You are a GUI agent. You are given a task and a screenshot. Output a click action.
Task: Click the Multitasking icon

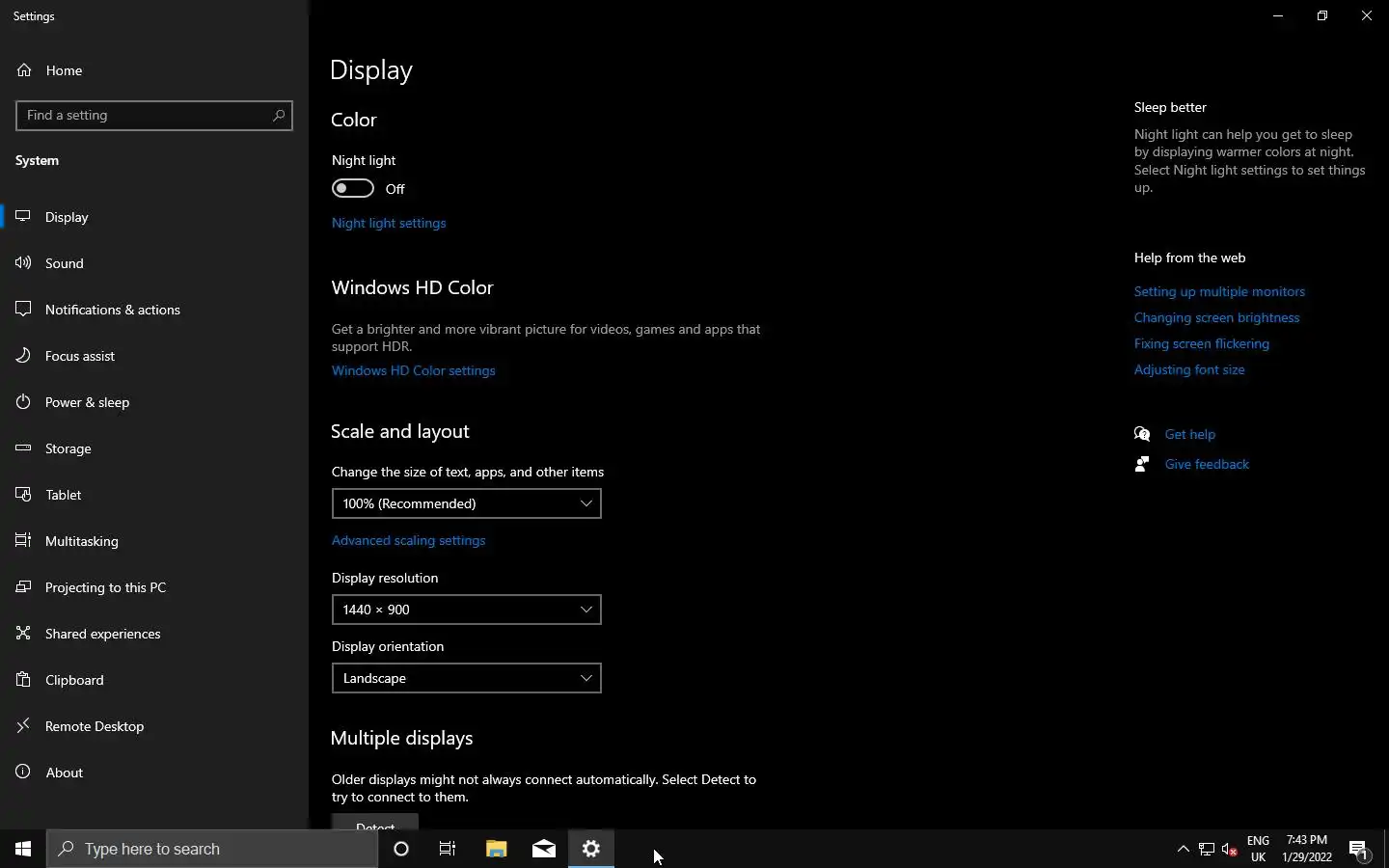tap(23, 541)
